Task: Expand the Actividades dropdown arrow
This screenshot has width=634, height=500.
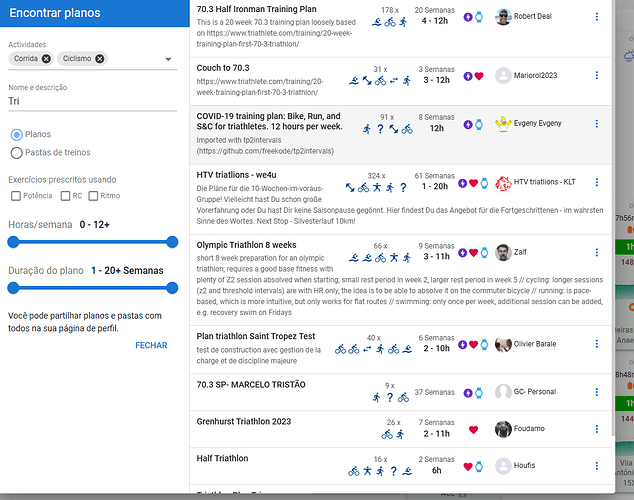Action: point(168,60)
